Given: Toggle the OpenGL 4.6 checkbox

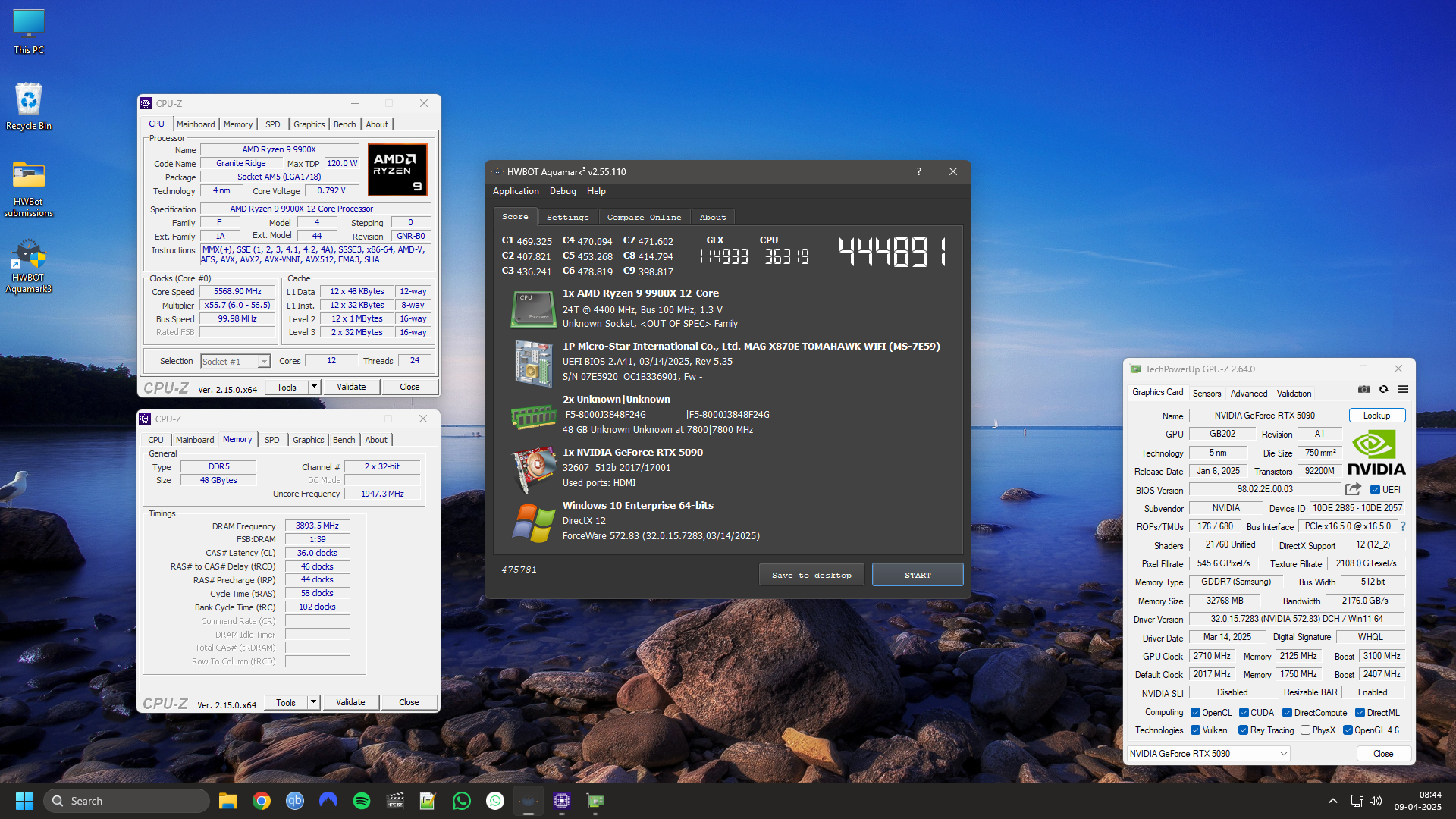Looking at the screenshot, I should [x=1348, y=730].
